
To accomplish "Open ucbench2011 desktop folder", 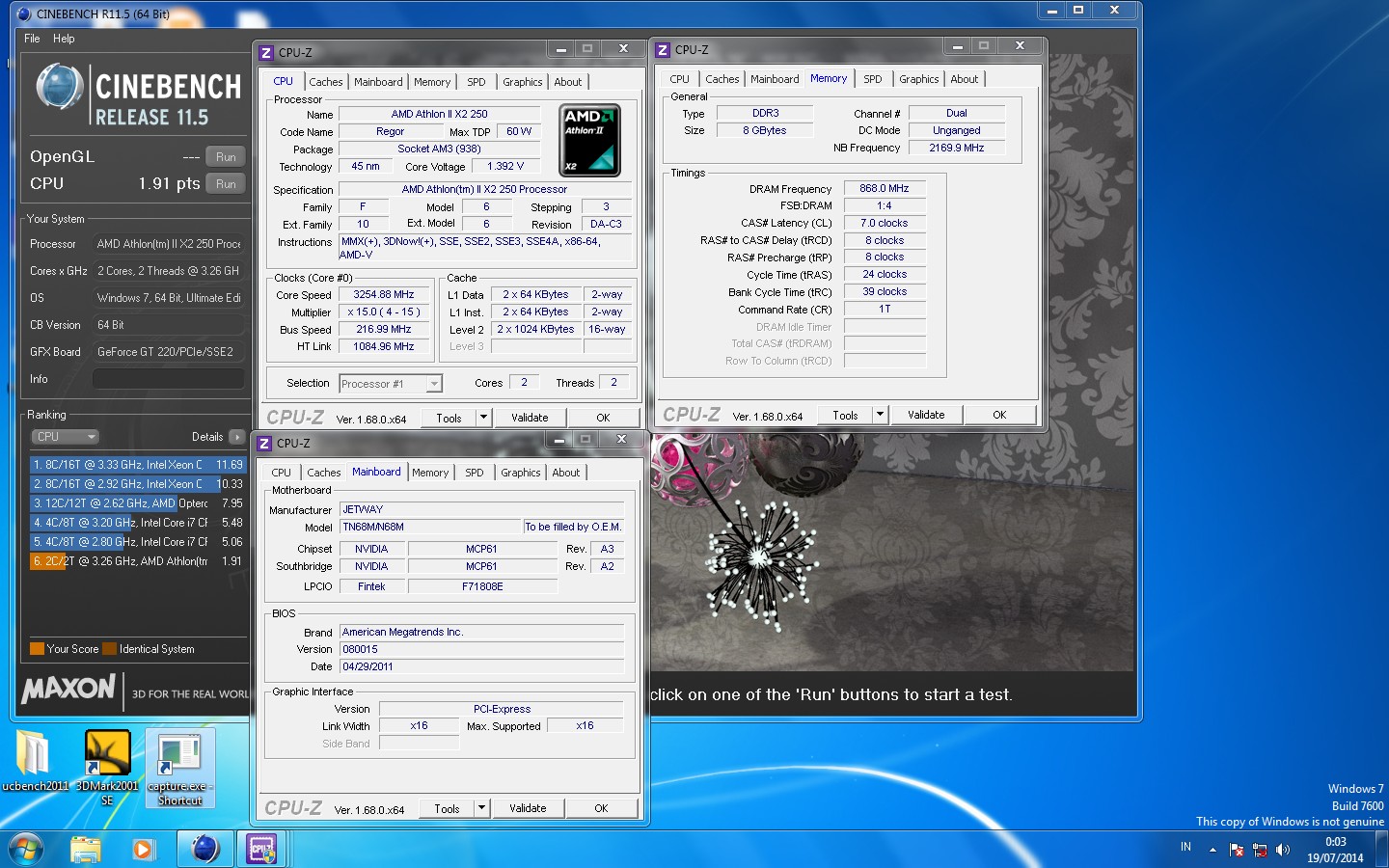I will point(34,760).
